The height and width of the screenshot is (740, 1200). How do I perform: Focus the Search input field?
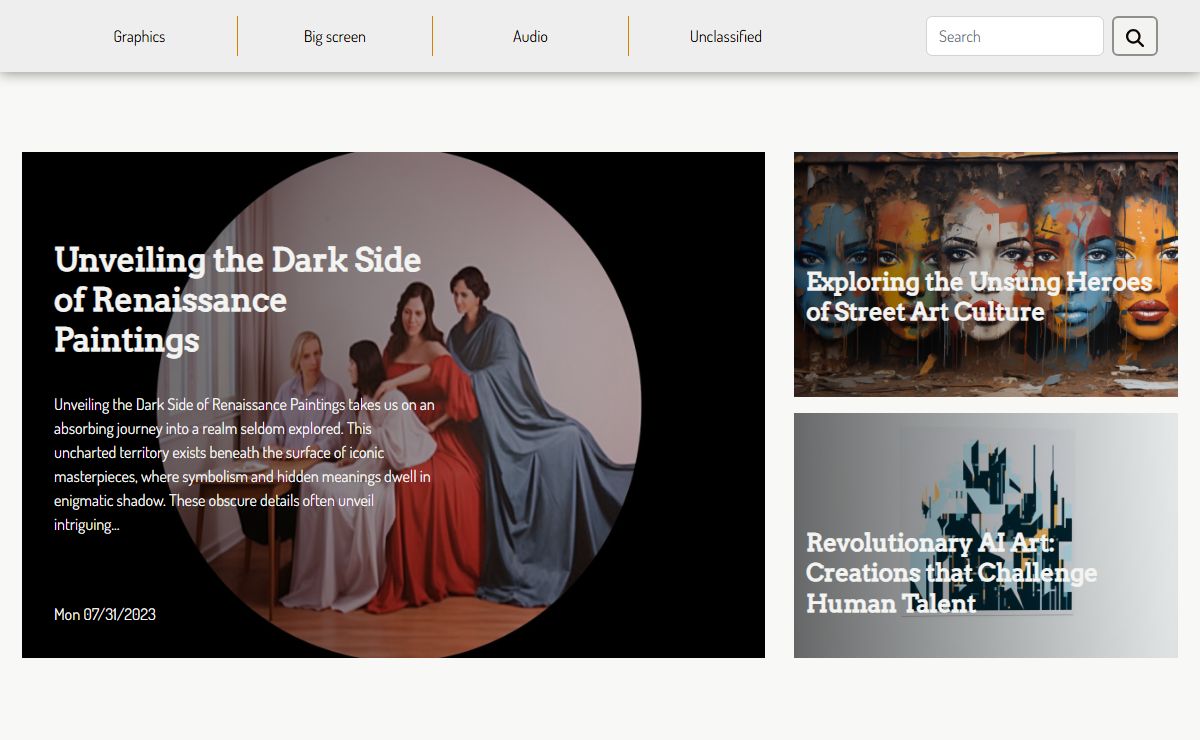point(1015,36)
